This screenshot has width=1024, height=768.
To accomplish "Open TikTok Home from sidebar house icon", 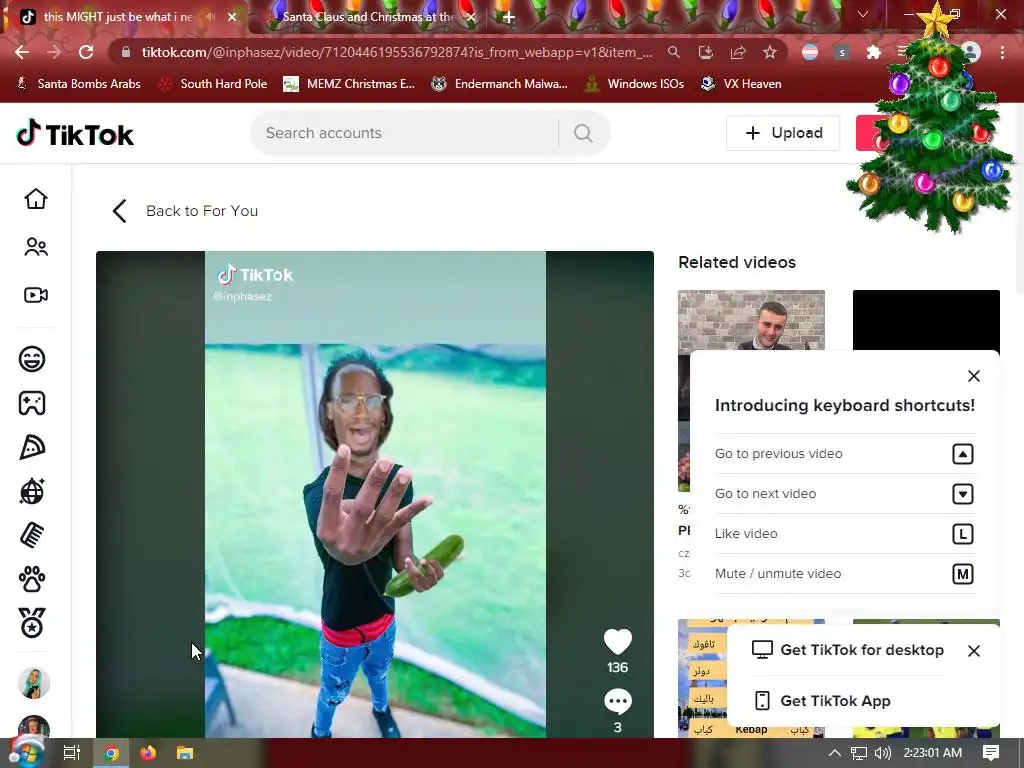I will (36, 199).
